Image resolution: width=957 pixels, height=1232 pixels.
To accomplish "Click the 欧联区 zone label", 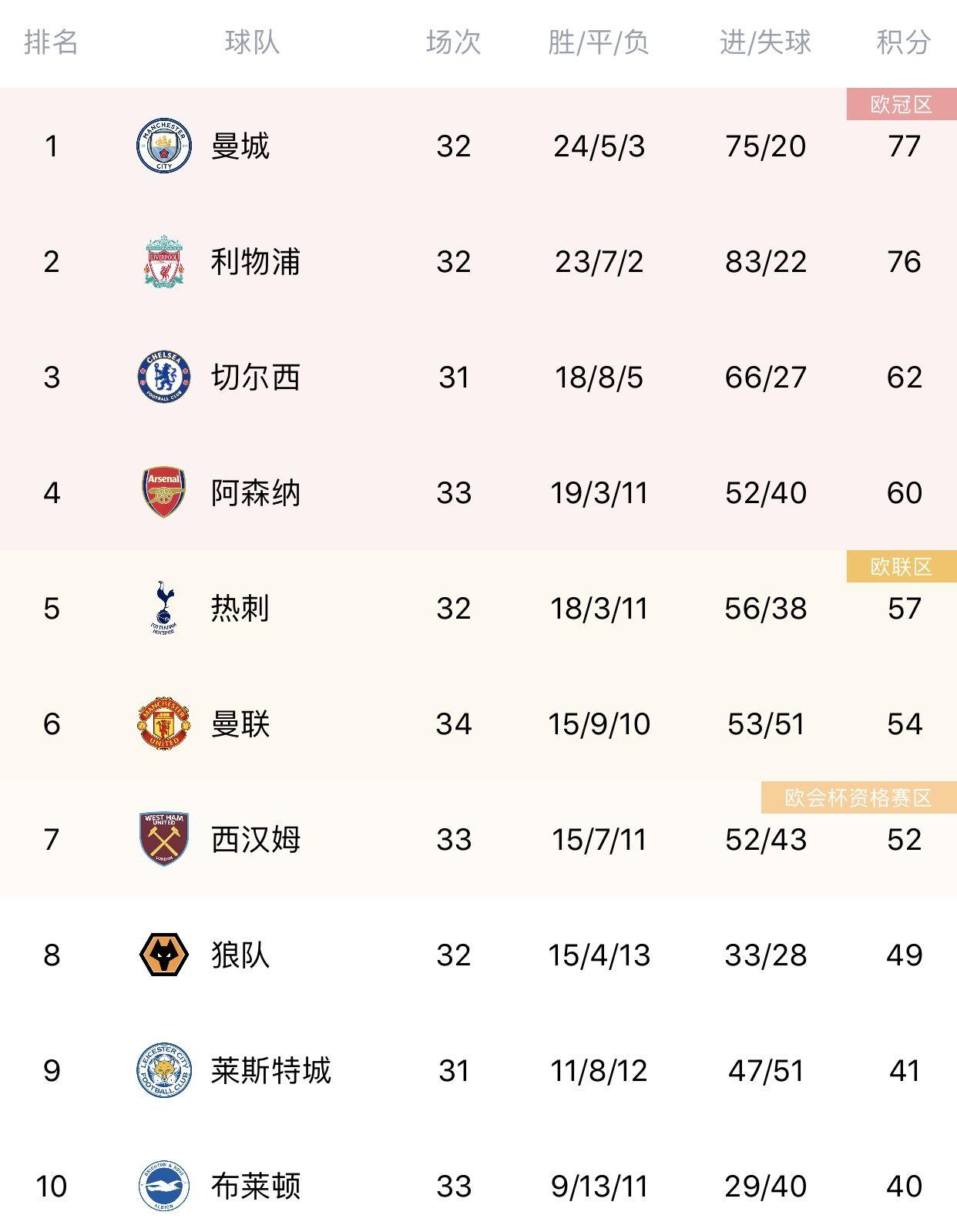I will point(901,567).
